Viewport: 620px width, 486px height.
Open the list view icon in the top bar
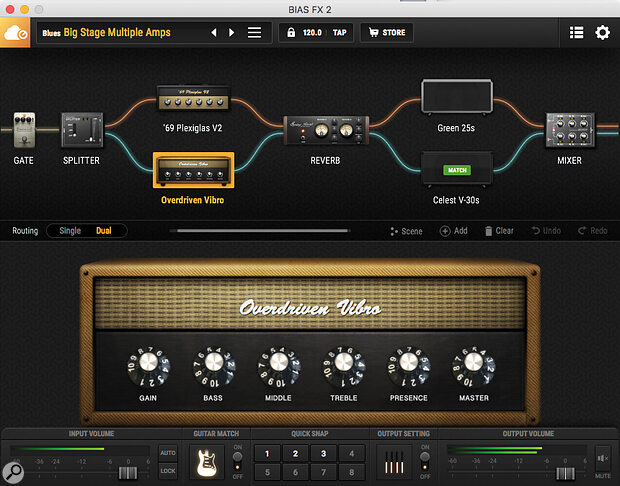point(576,32)
